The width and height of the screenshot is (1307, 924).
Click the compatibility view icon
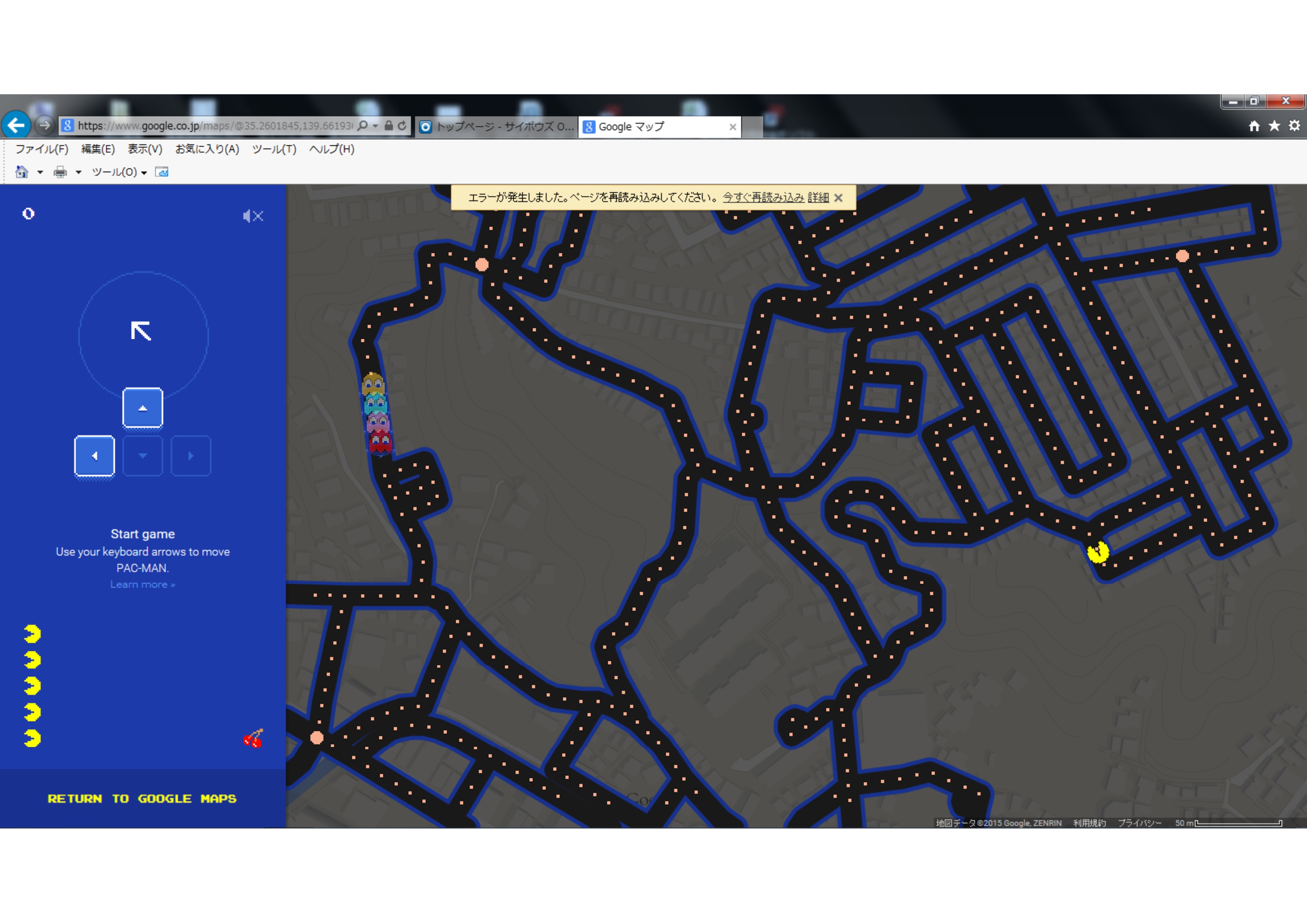click(162, 172)
